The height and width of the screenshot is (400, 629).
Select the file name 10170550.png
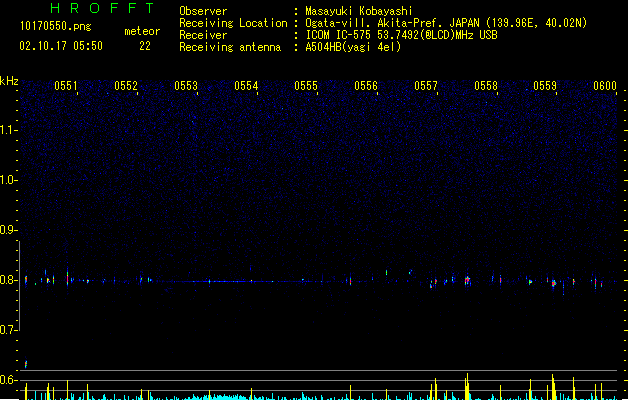point(56,26)
